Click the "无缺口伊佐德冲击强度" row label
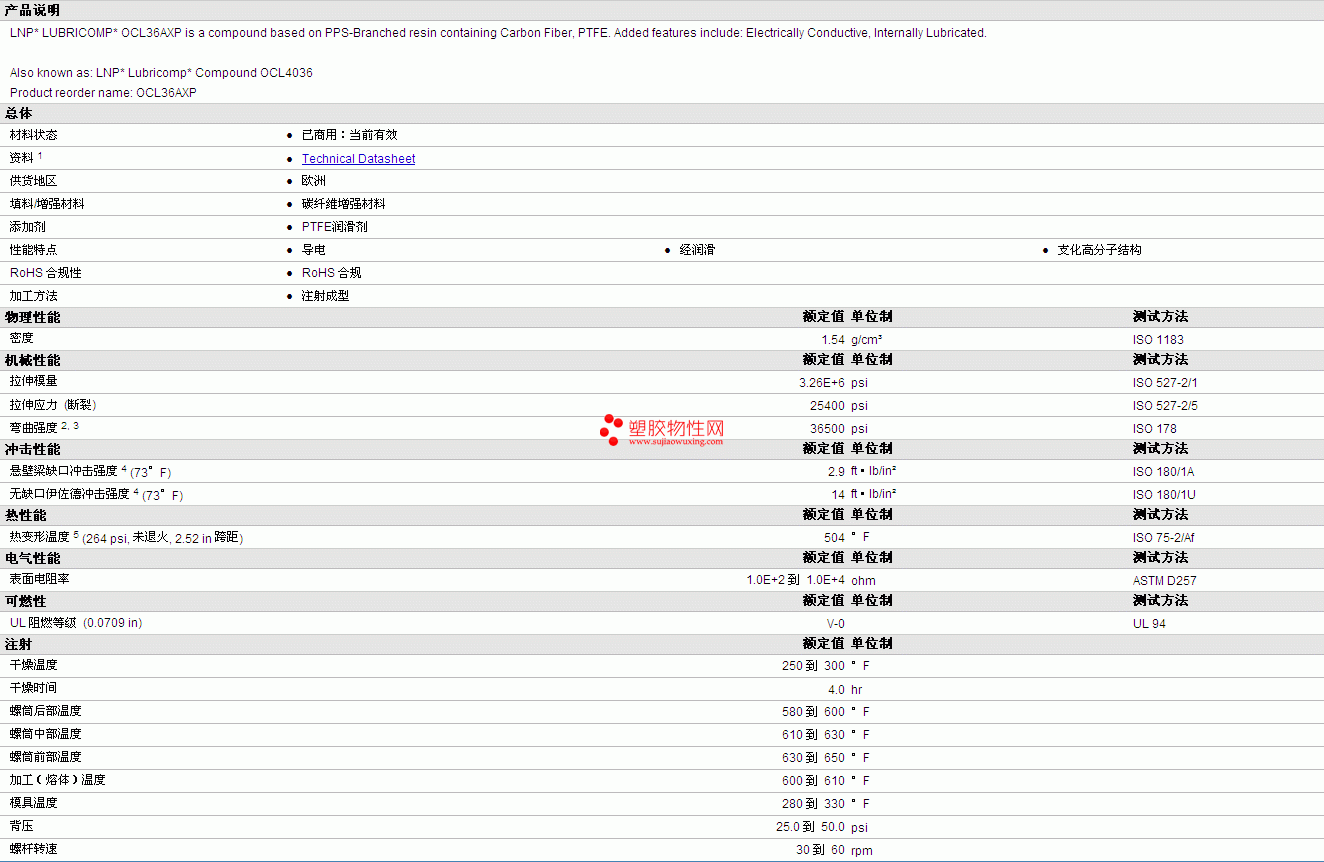This screenshot has height=862, width=1324. (70, 494)
